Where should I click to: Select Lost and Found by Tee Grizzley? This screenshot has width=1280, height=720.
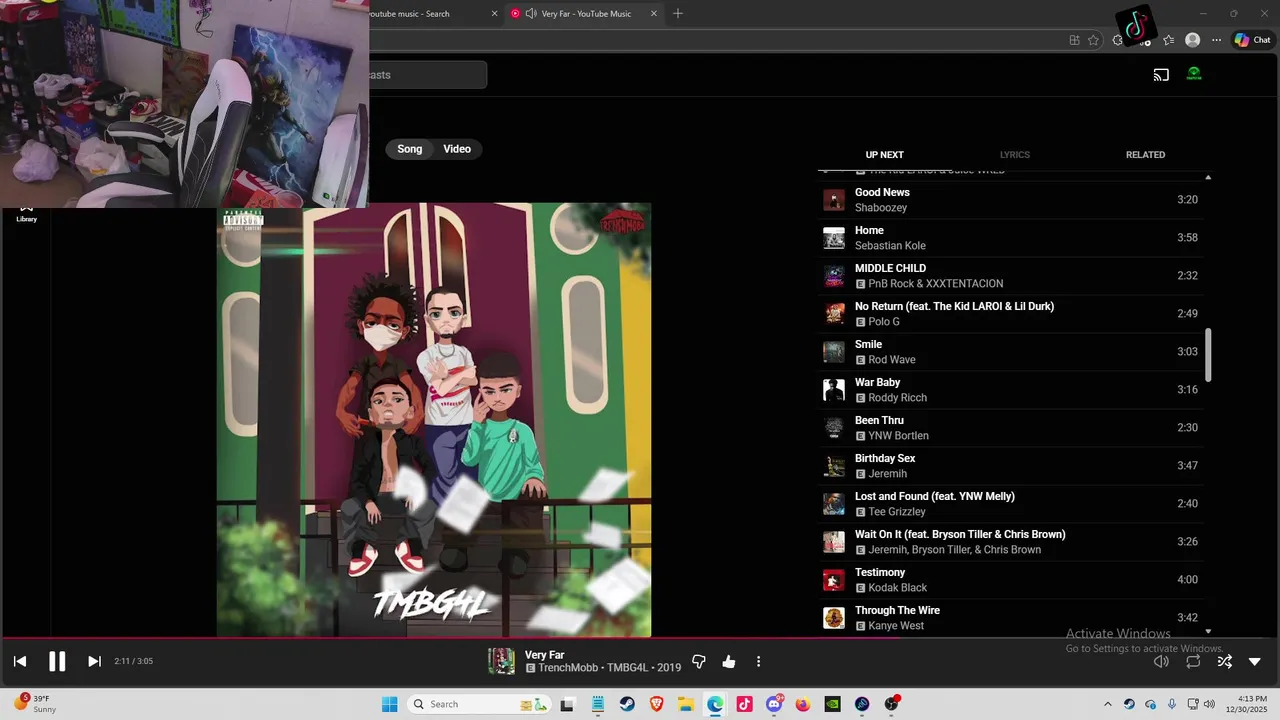1010,504
